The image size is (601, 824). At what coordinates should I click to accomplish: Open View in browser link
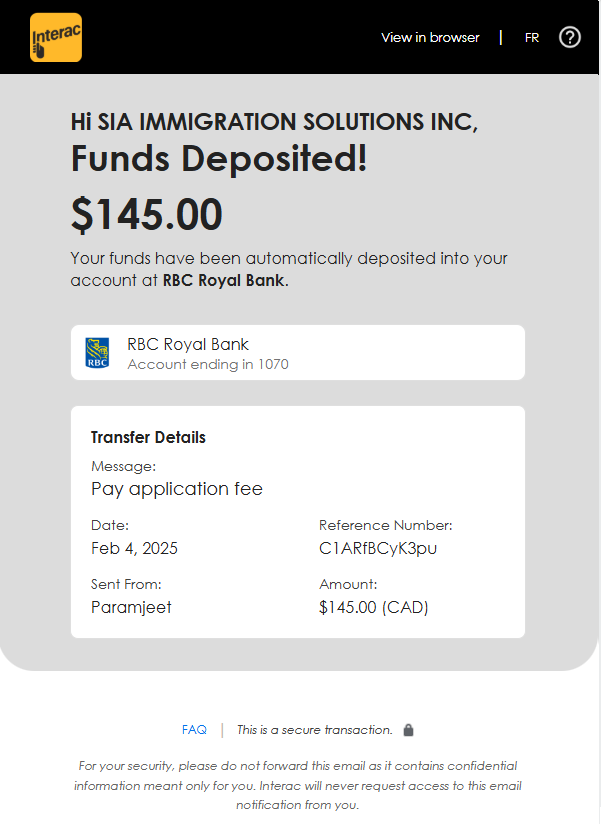click(x=430, y=37)
